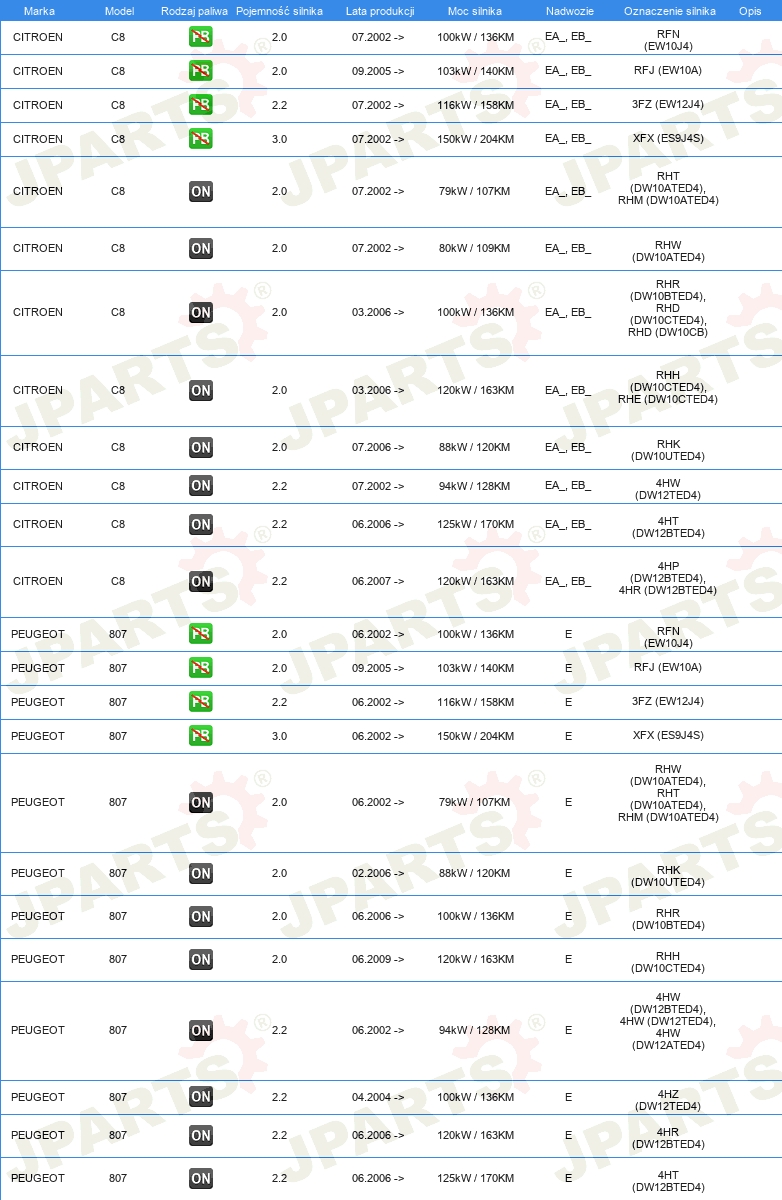This screenshot has width=782, height=1200.
Task: Click the '4HZ (DW12TED4)' engine code cell
Action: click(668, 1100)
